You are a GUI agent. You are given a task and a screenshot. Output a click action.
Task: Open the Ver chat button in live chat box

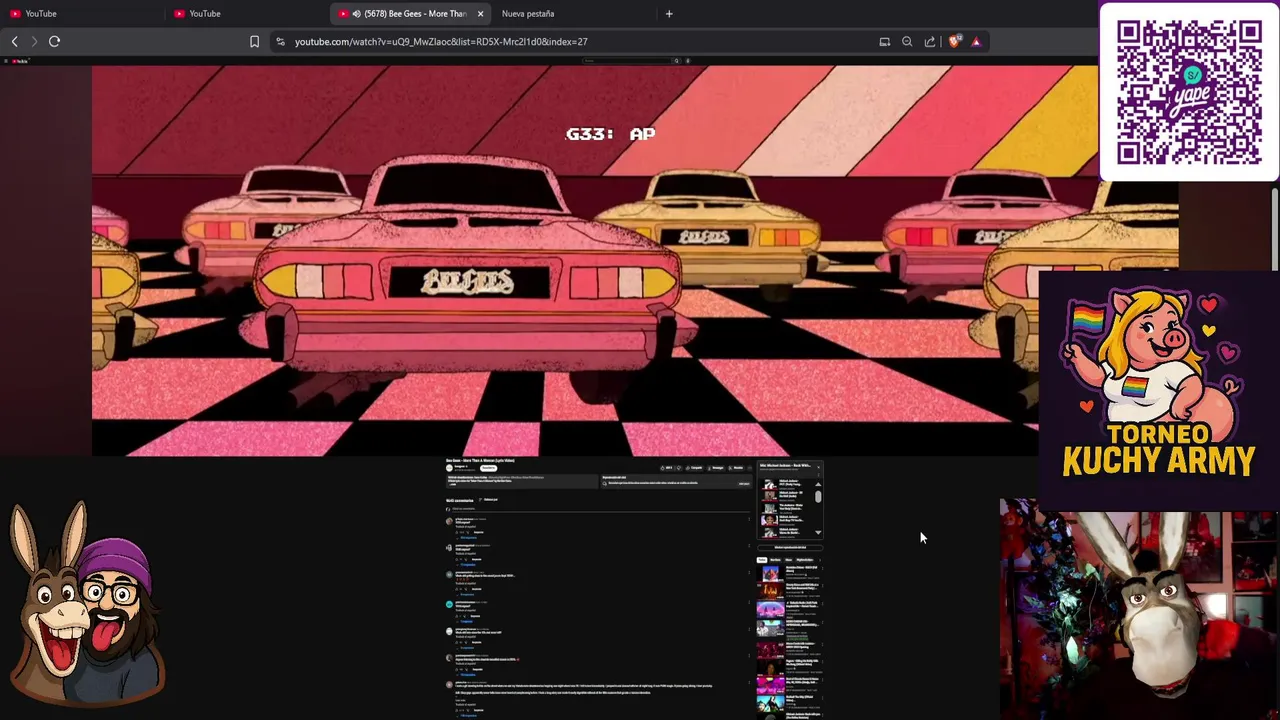pyautogui.click(x=744, y=483)
